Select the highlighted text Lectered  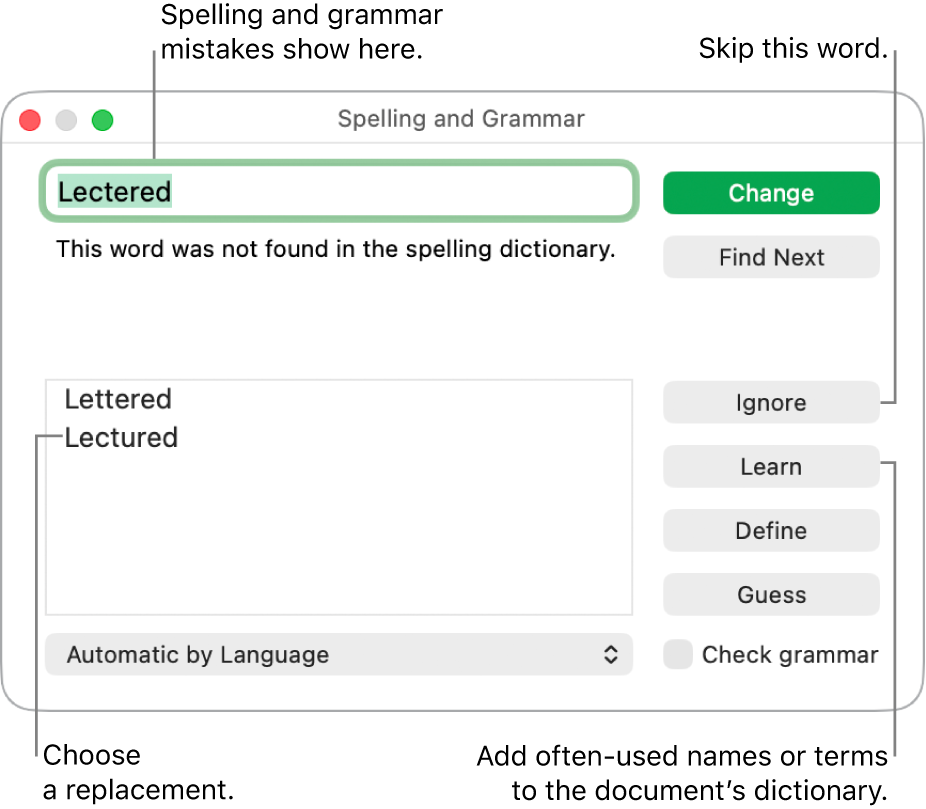(113, 191)
